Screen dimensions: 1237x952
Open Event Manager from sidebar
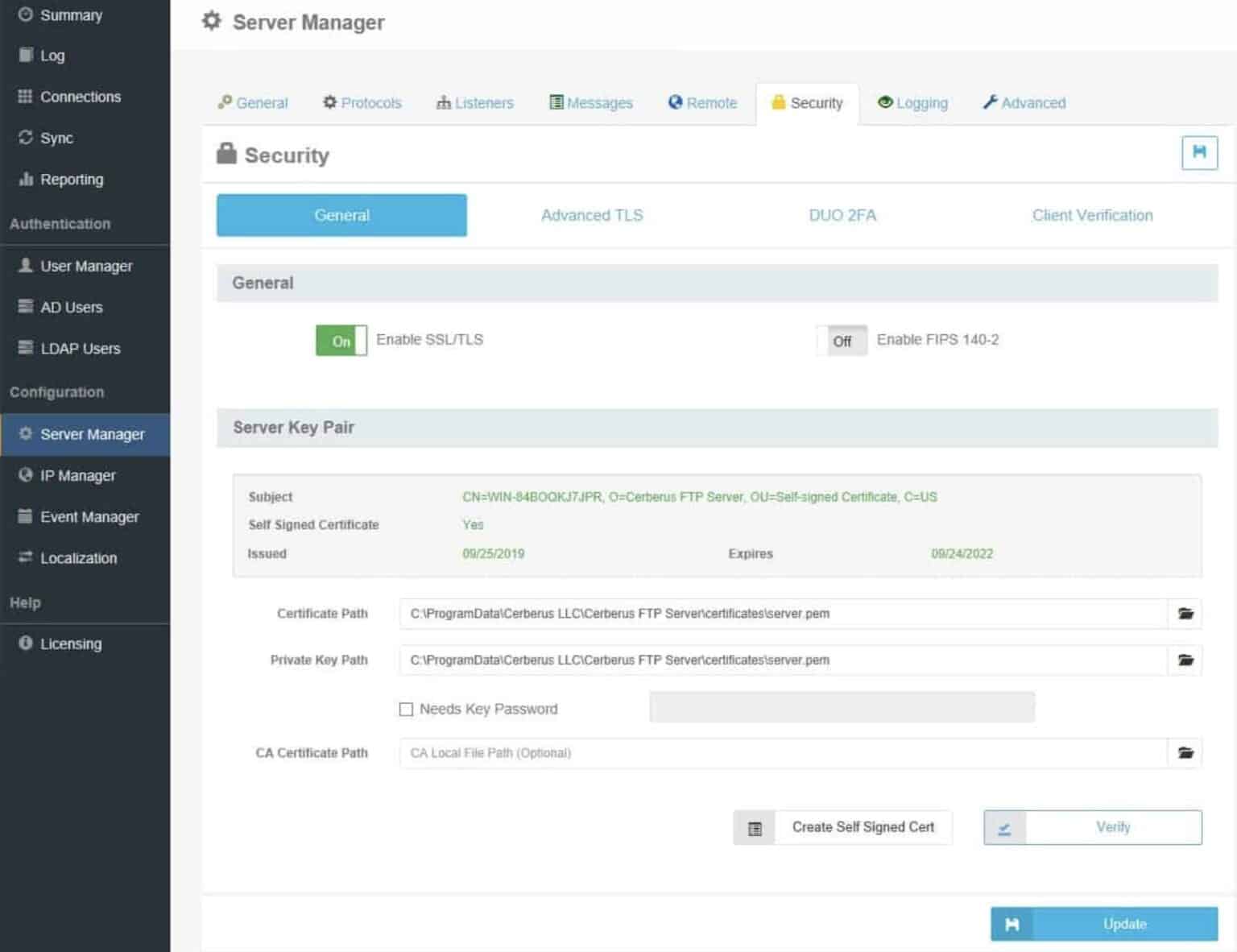(x=89, y=517)
